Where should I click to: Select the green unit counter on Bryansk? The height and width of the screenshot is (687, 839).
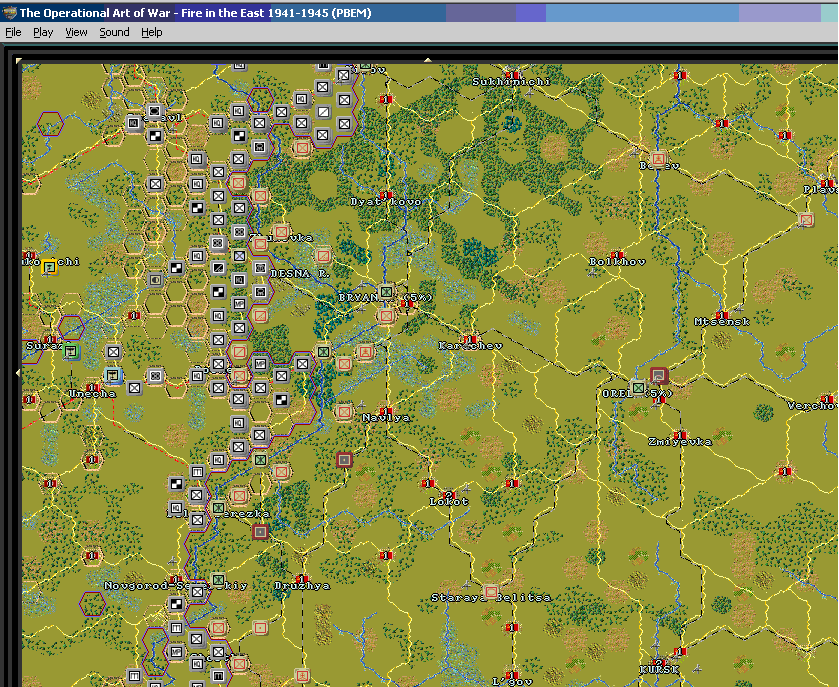pos(386,292)
